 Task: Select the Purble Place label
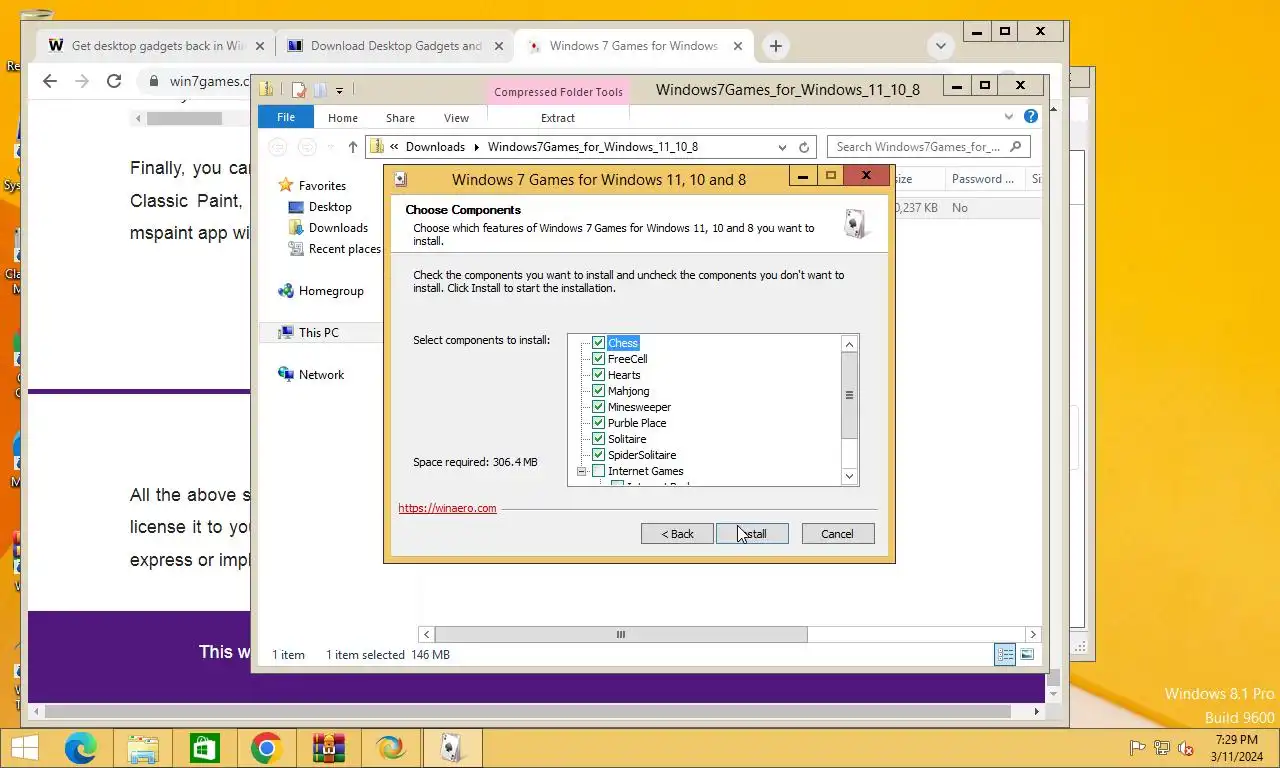[637, 423]
